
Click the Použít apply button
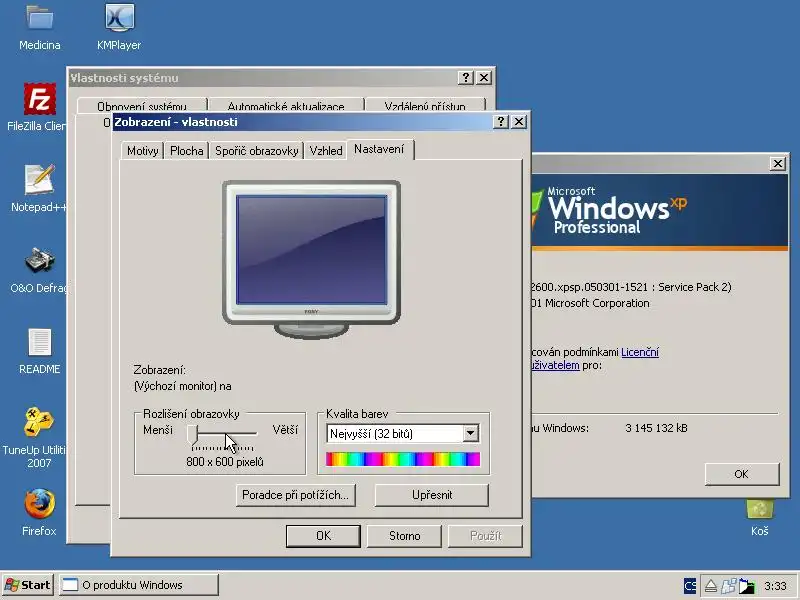pyautogui.click(x=485, y=536)
